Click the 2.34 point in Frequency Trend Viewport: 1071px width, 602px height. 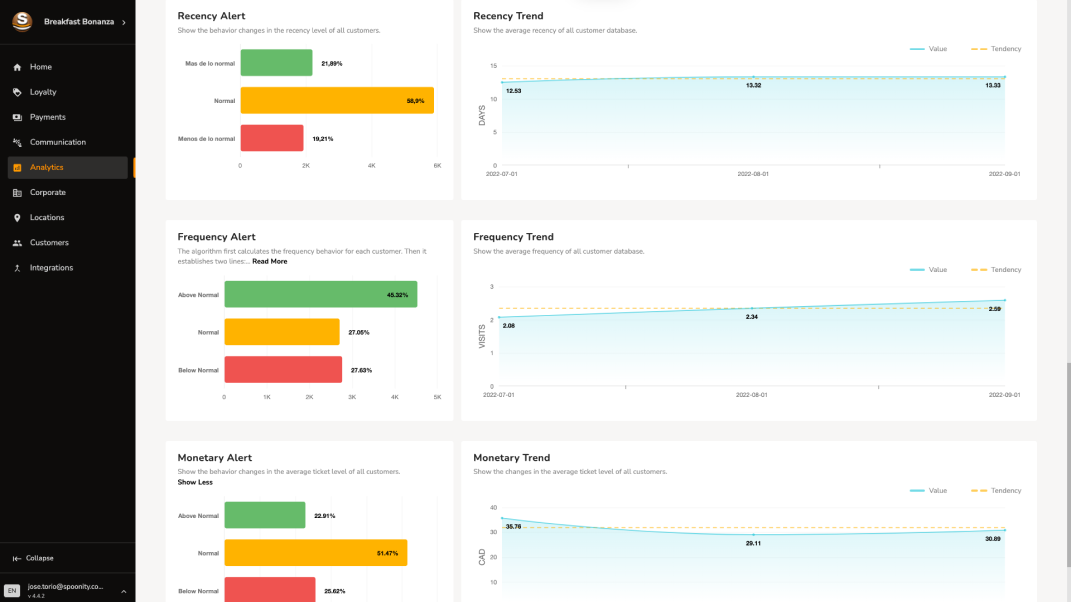pyautogui.click(x=752, y=309)
